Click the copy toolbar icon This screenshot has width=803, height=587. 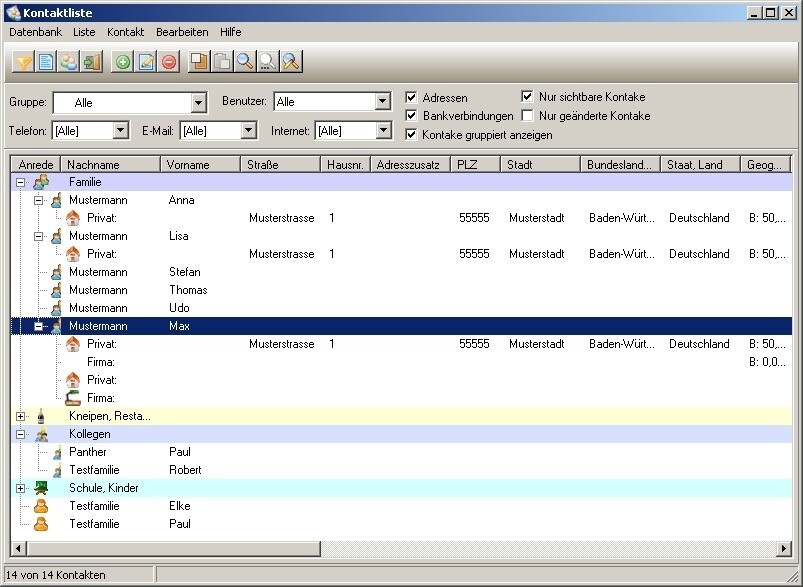pyautogui.click(x=199, y=62)
